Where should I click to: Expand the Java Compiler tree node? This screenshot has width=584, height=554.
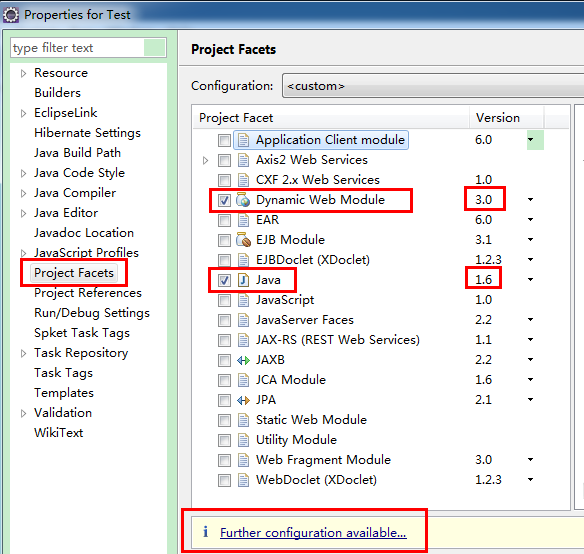[23, 193]
